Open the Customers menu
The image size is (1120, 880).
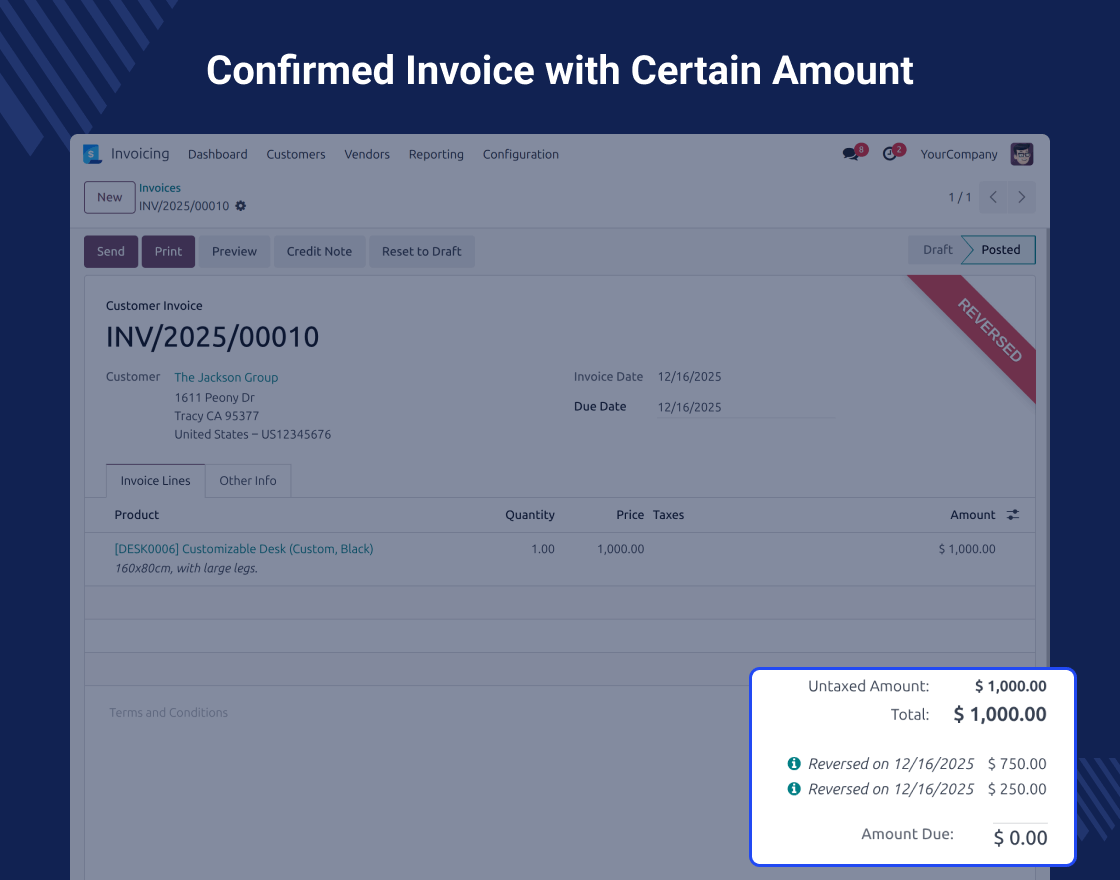(295, 154)
